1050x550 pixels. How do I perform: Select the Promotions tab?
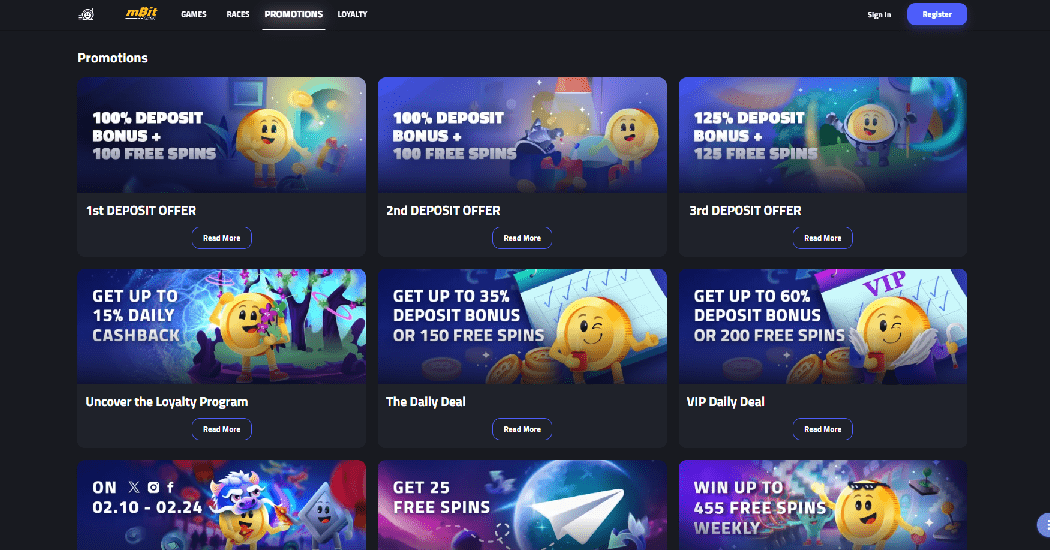click(x=294, y=14)
